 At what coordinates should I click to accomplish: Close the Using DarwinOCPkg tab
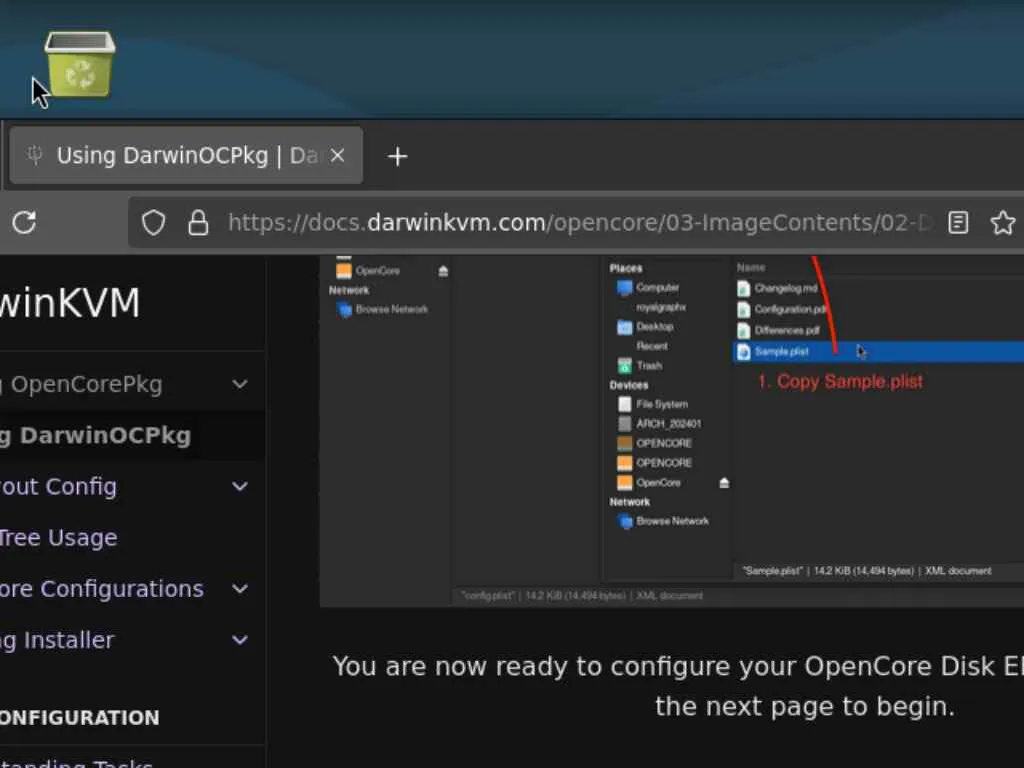click(x=337, y=155)
